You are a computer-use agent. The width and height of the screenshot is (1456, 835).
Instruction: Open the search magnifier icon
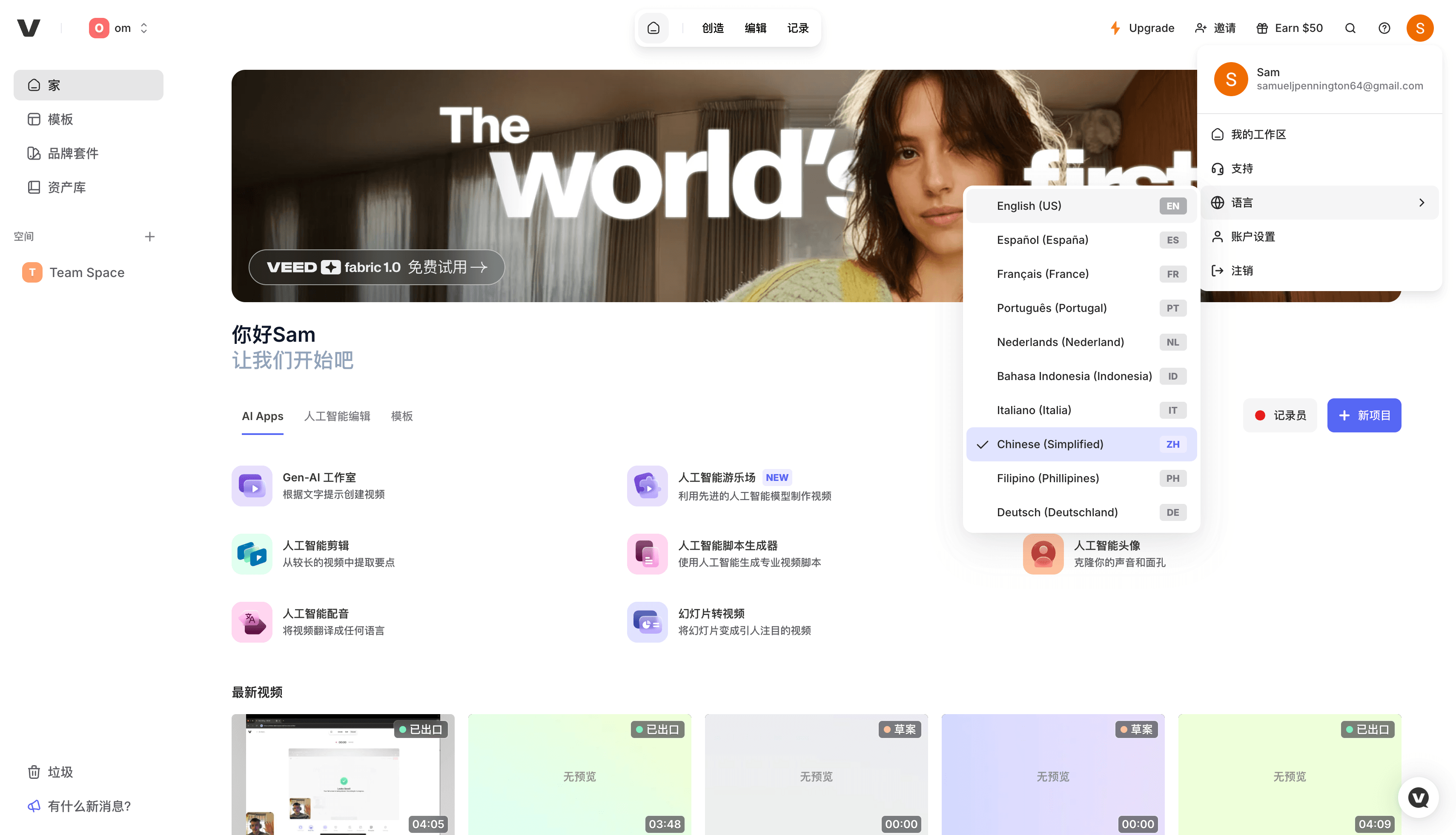coord(1350,28)
